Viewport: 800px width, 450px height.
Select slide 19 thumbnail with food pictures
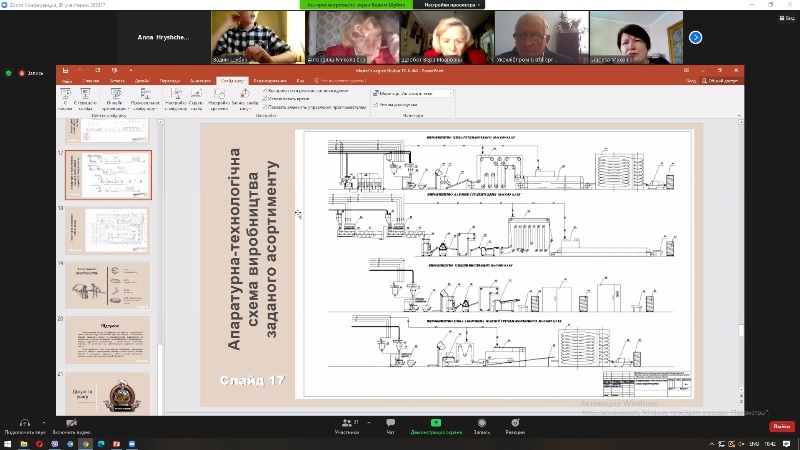pyautogui.click(x=108, y=284)
